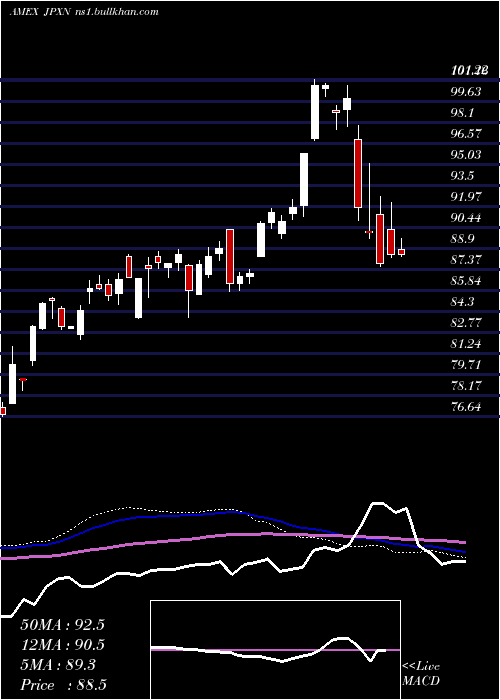Click the 95.03 price axis label
This screenshot has width=500, height=700.
(466, 154)
